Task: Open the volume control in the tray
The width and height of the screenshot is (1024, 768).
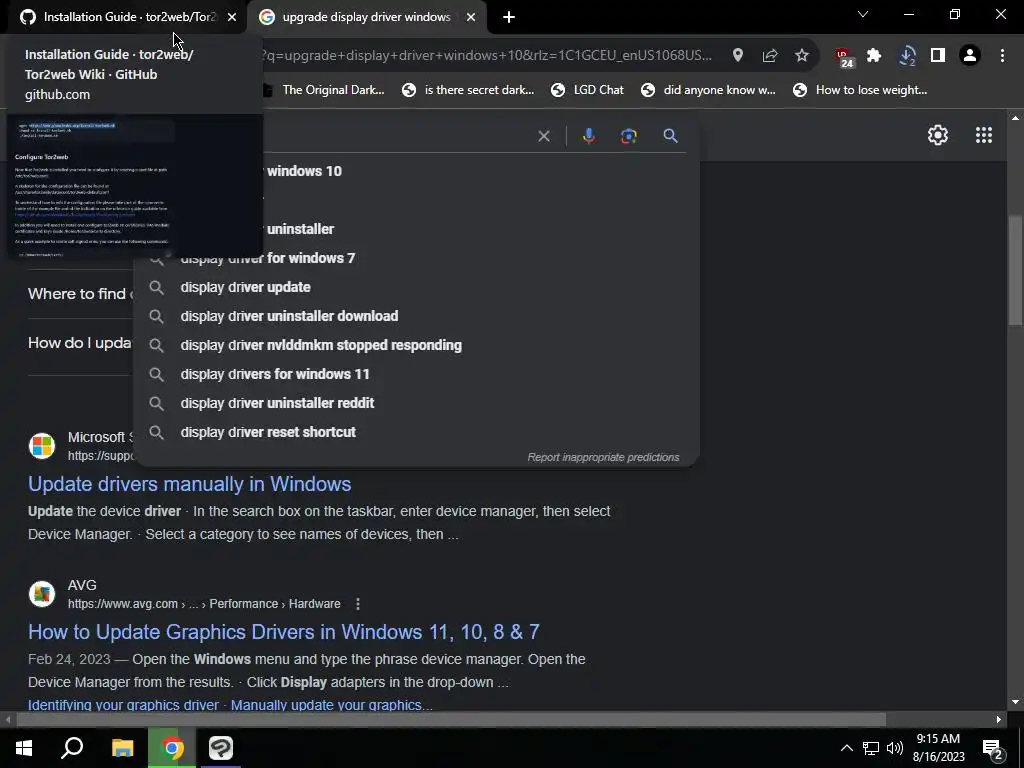Action: click(x=895, y=748)
